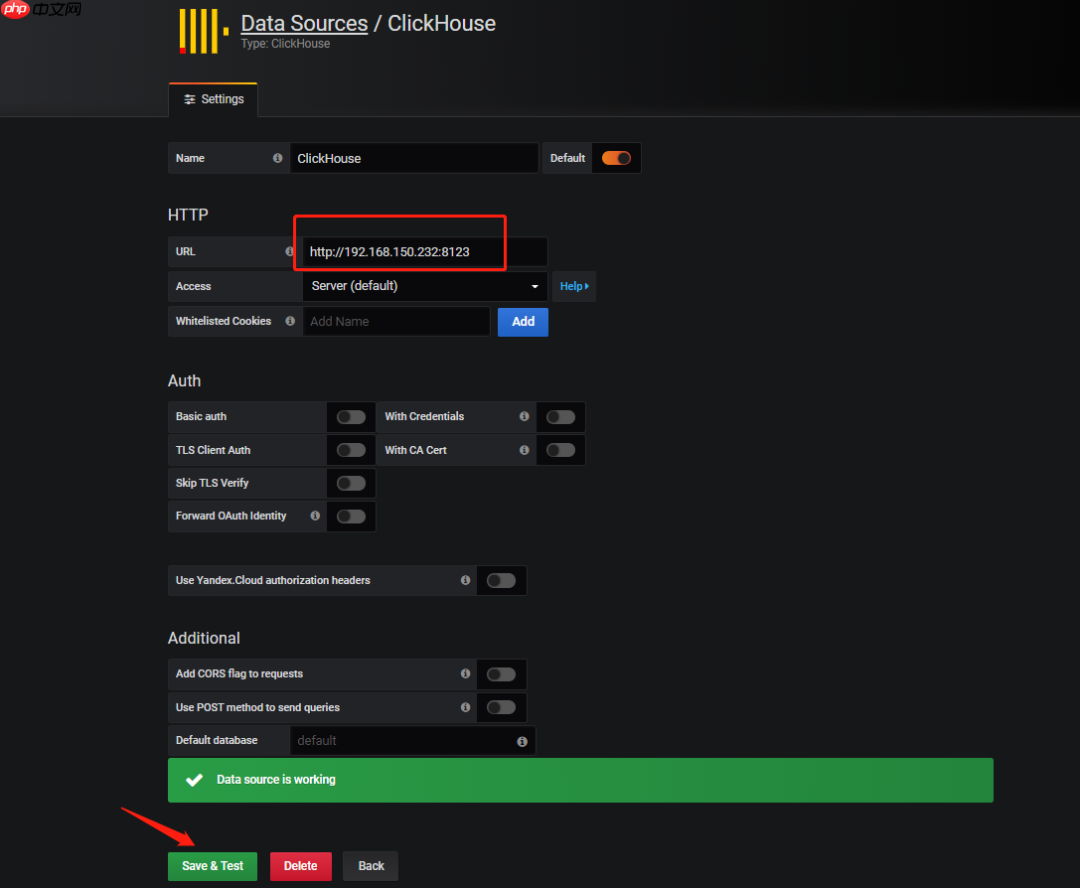Open the Access mode dropdown
1080x888 pixels.
[x=424, y=286]
